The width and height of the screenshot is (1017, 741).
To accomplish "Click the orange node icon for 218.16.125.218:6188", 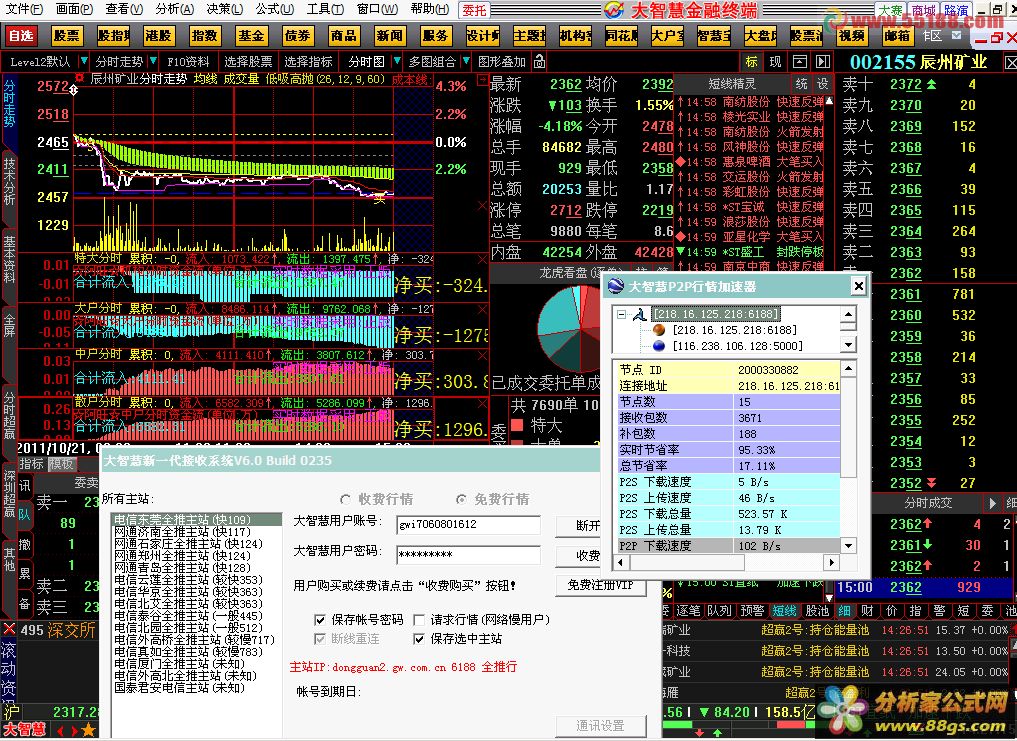I will coord(659,330).
